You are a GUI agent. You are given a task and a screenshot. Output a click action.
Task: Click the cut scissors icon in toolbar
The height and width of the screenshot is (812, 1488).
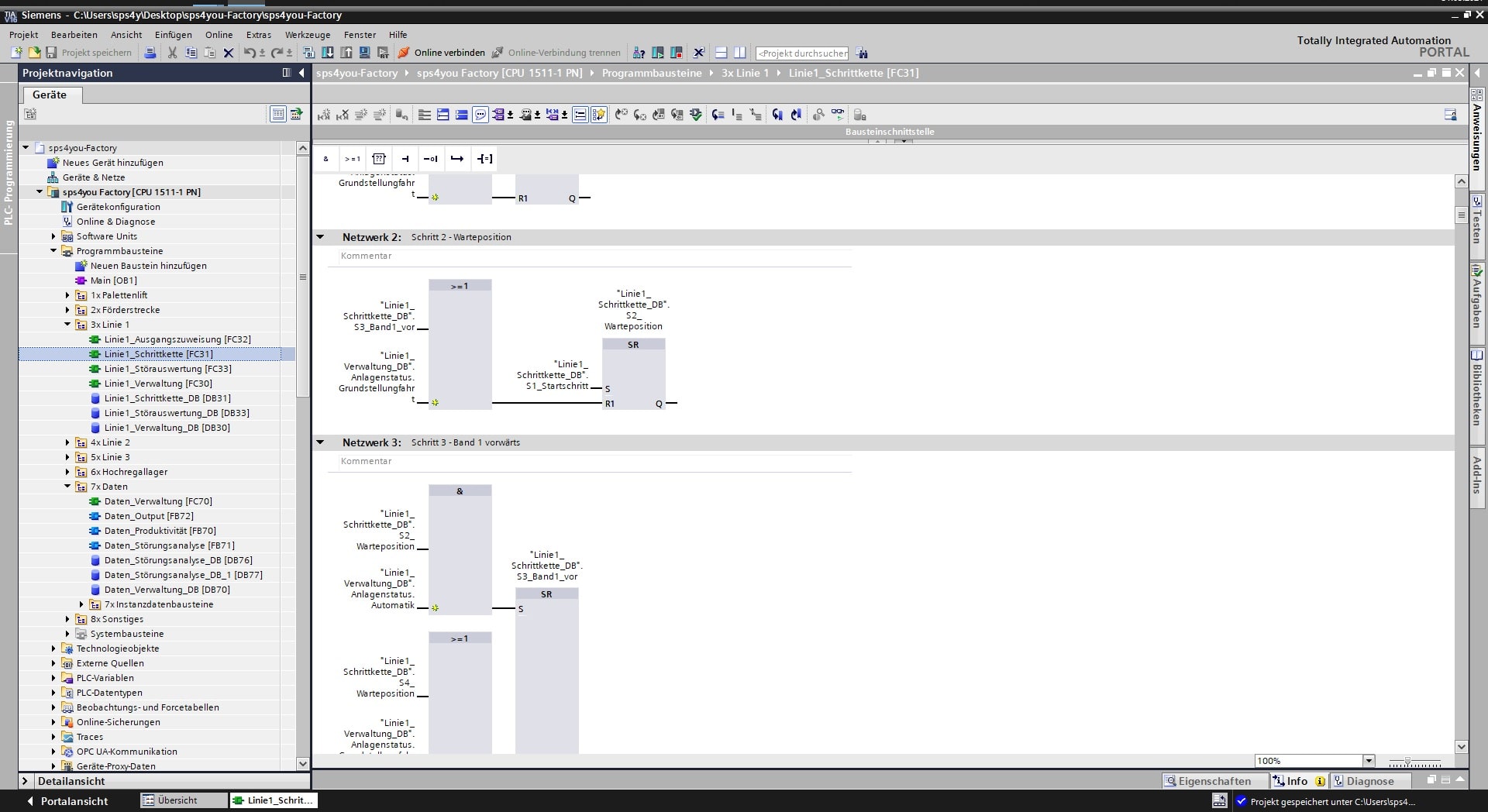pyautogui.click(x=172, y=53)
